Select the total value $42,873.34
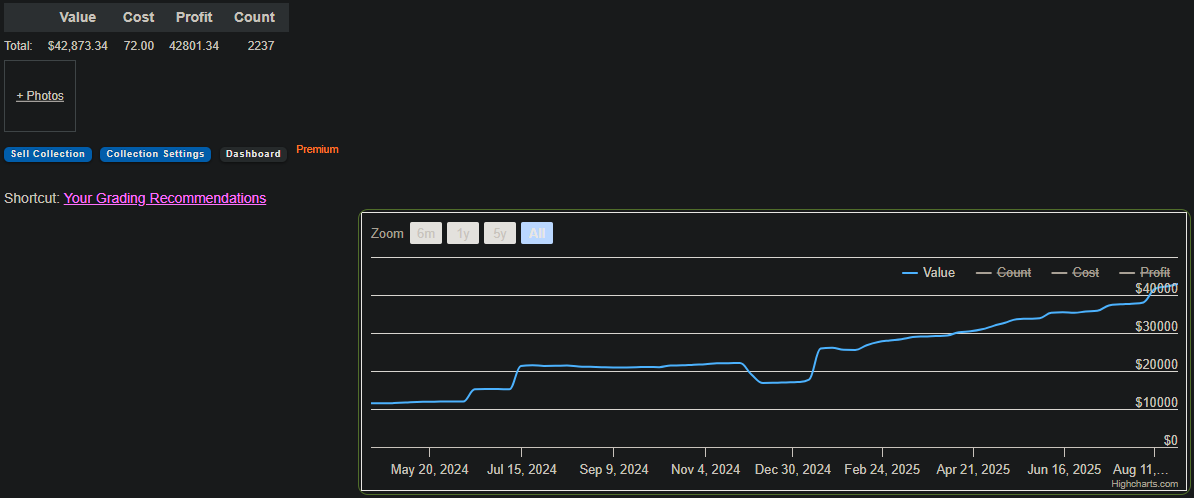The image size is (1194, 498). click(78, 46)
